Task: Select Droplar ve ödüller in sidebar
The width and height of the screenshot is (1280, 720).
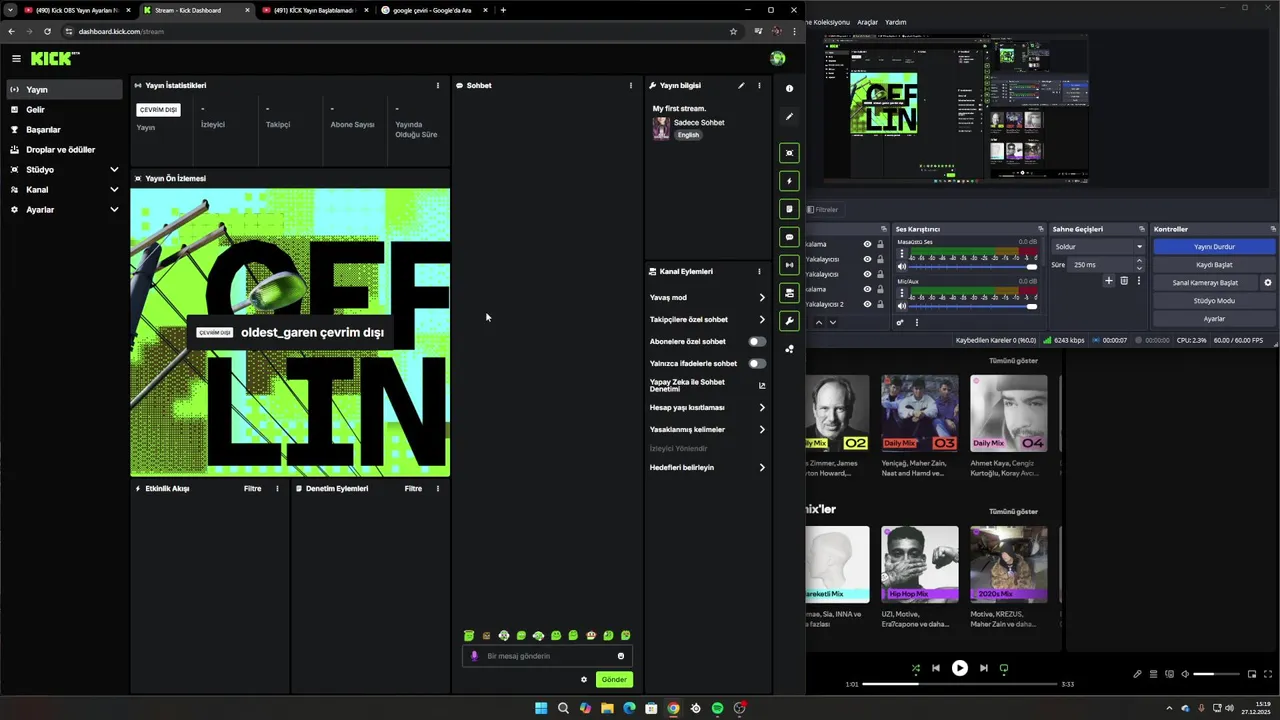Action: (x=64, y=150)
